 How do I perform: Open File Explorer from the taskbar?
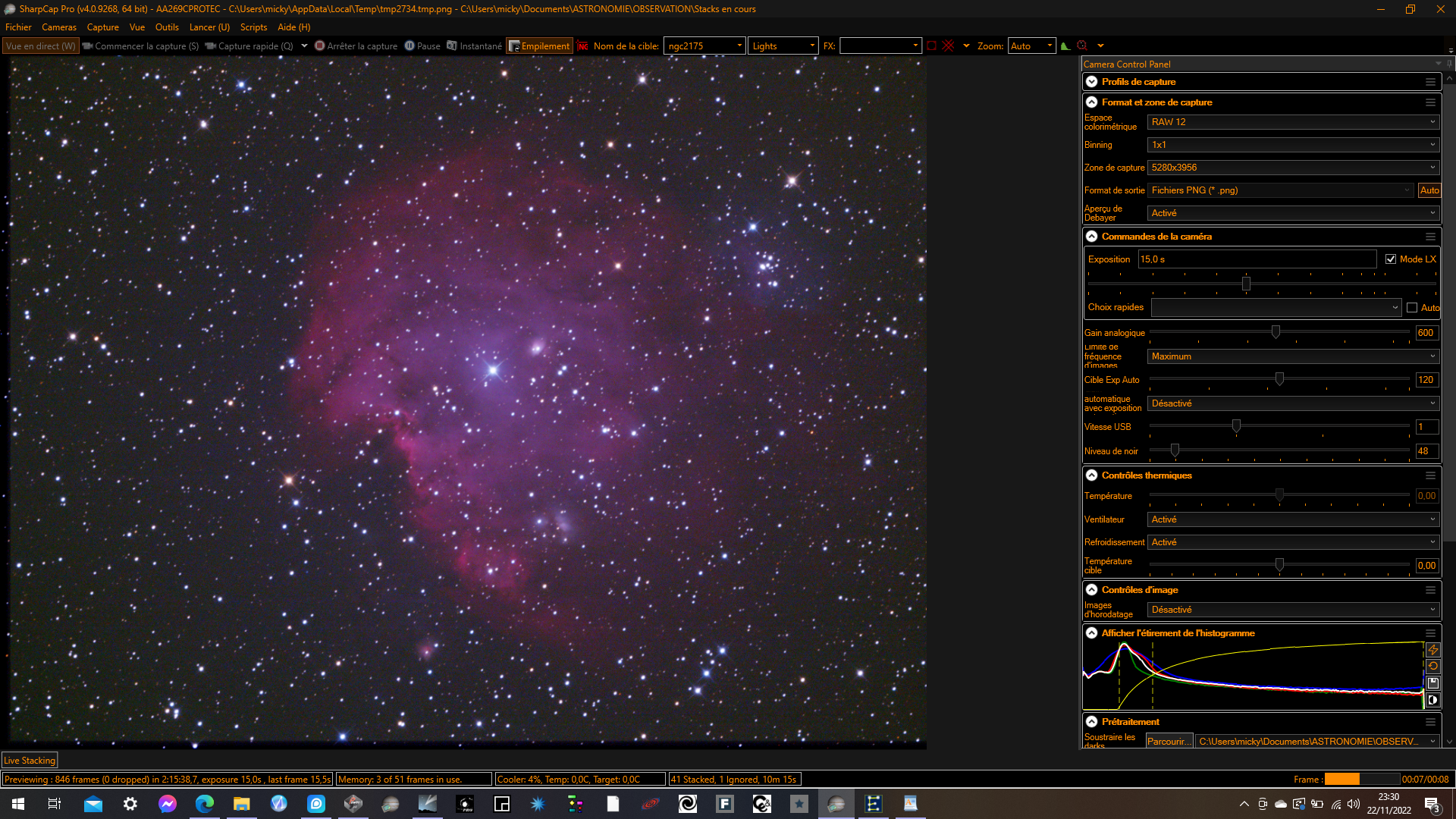242,804
